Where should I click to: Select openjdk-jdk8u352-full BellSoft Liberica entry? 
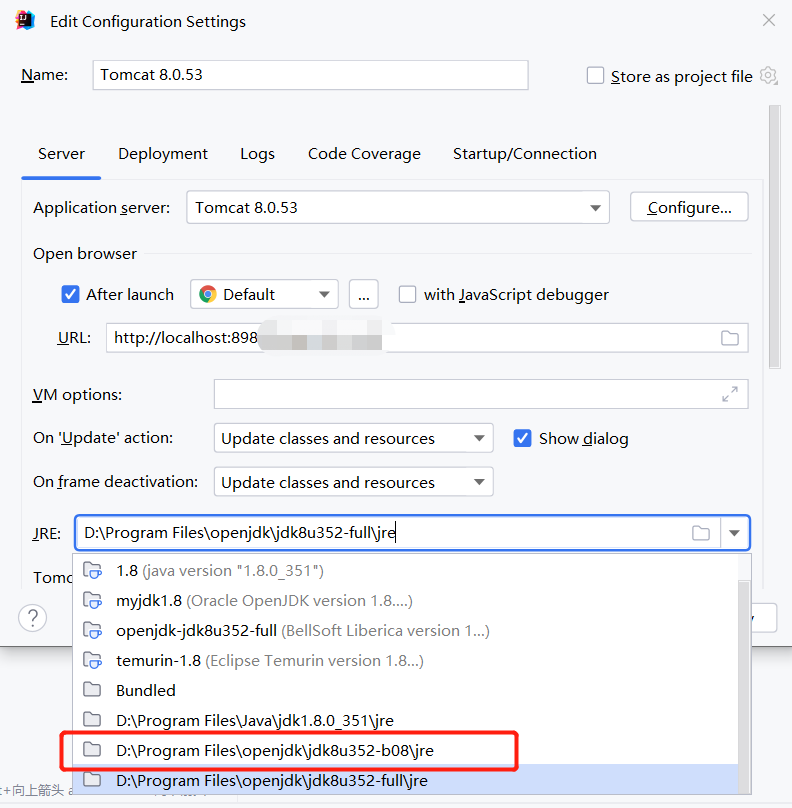(x=405, y=631)
